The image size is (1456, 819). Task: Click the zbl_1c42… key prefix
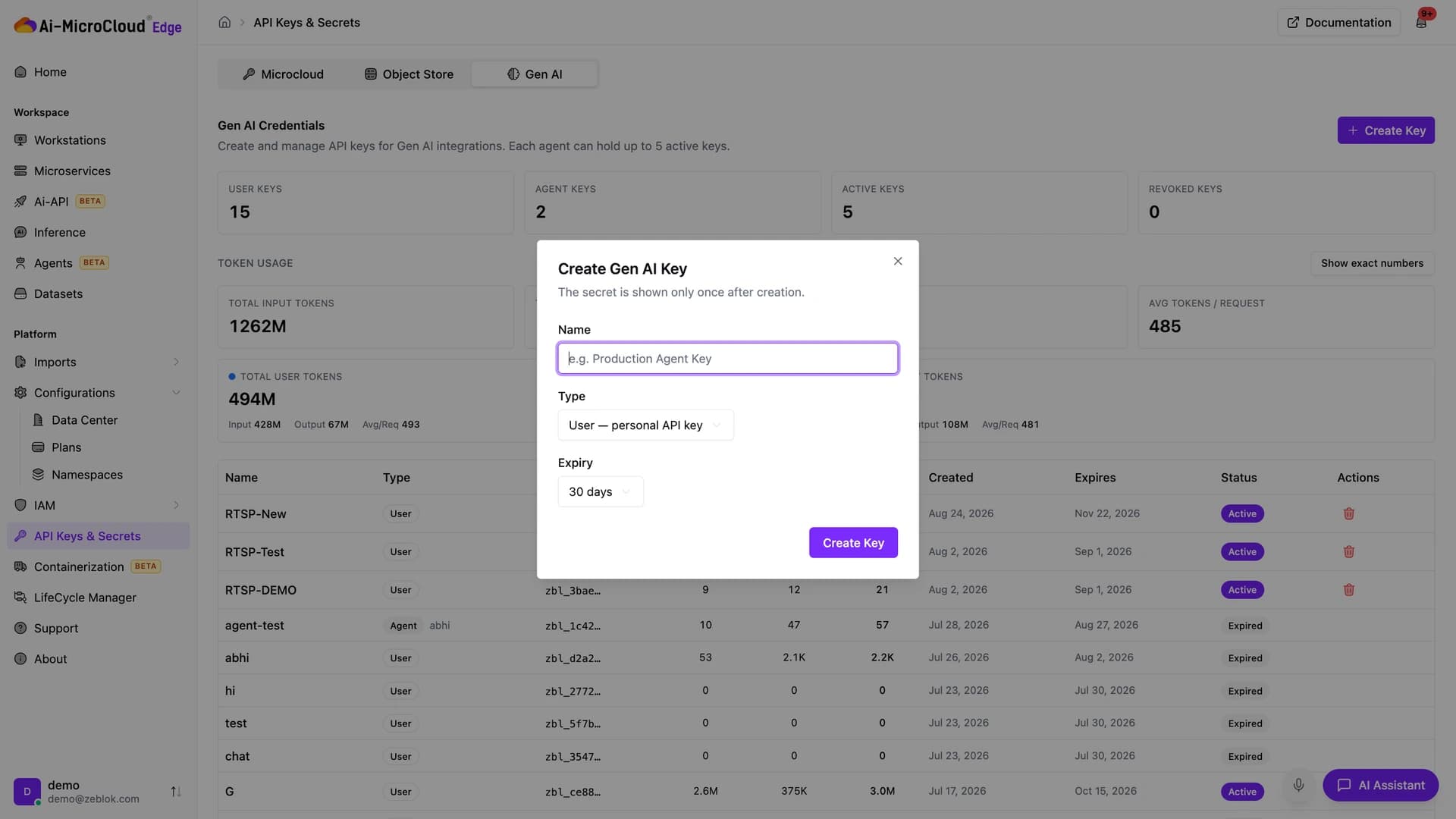(x=573, y=626)
